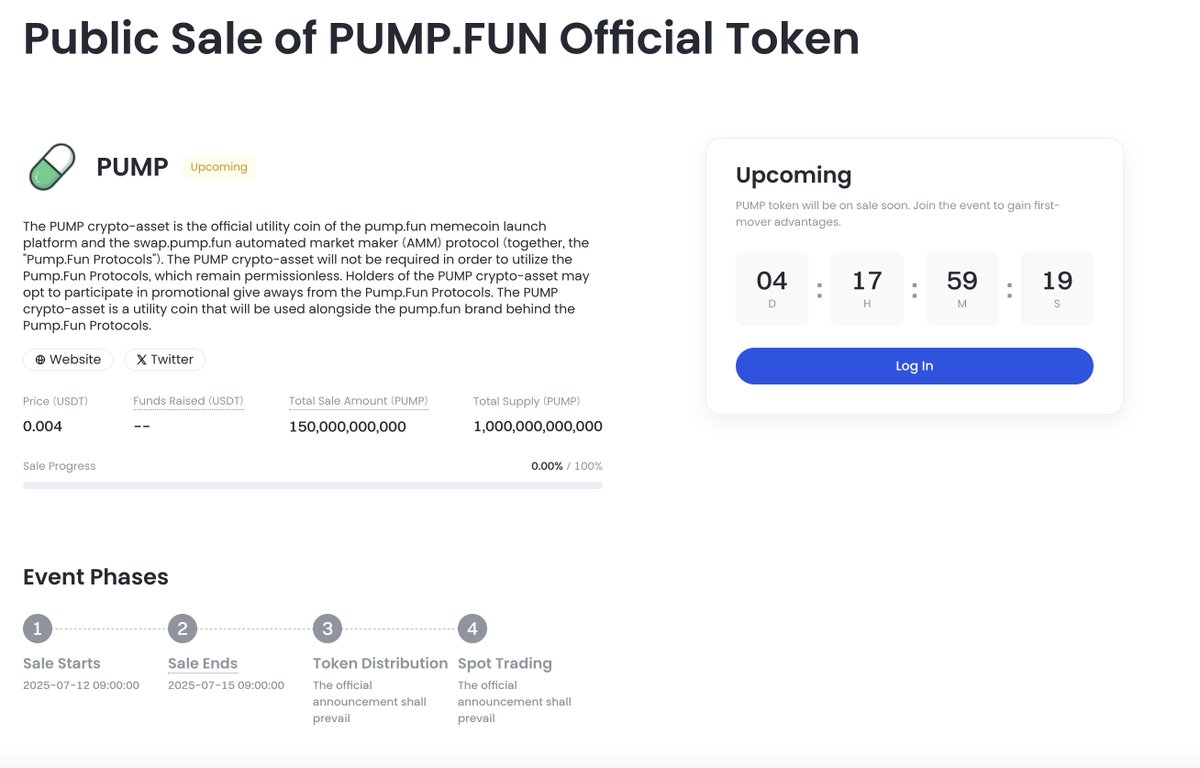
Task: Click the green PUMP pill logo
Action: coord(48,166)
